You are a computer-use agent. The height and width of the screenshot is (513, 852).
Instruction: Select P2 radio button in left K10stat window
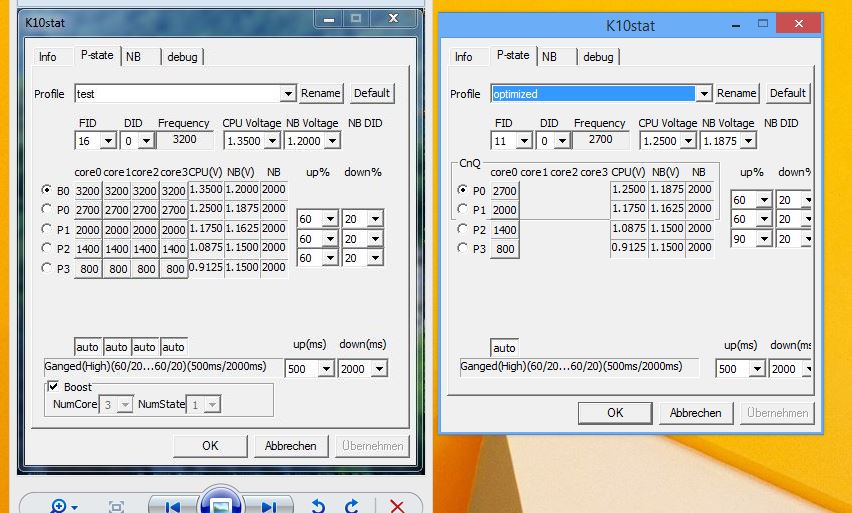click(x=46, y=248)
